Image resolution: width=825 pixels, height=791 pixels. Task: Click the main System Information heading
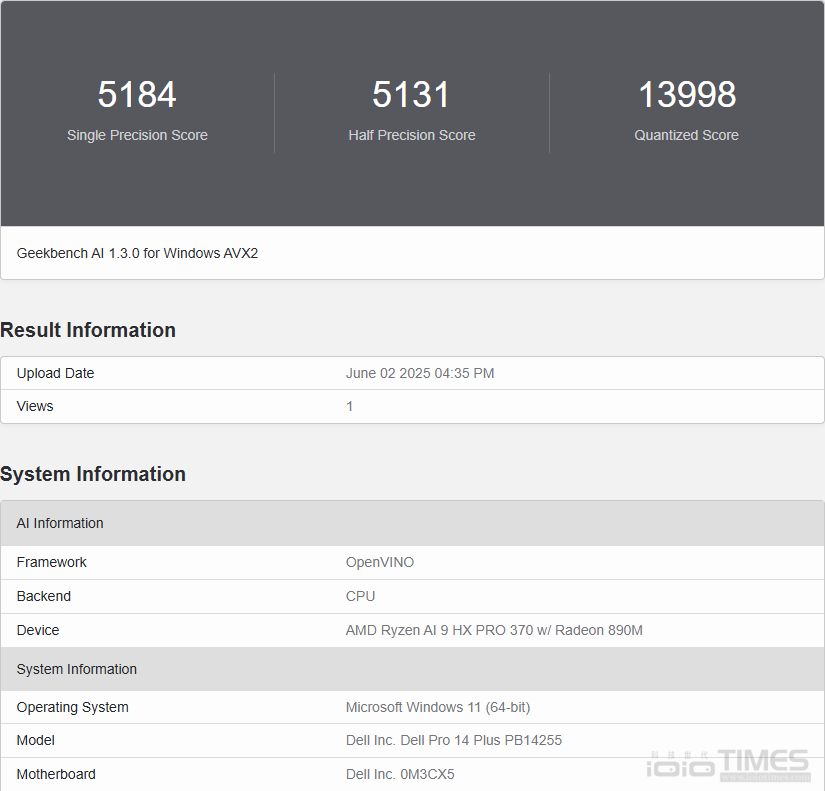93,474
